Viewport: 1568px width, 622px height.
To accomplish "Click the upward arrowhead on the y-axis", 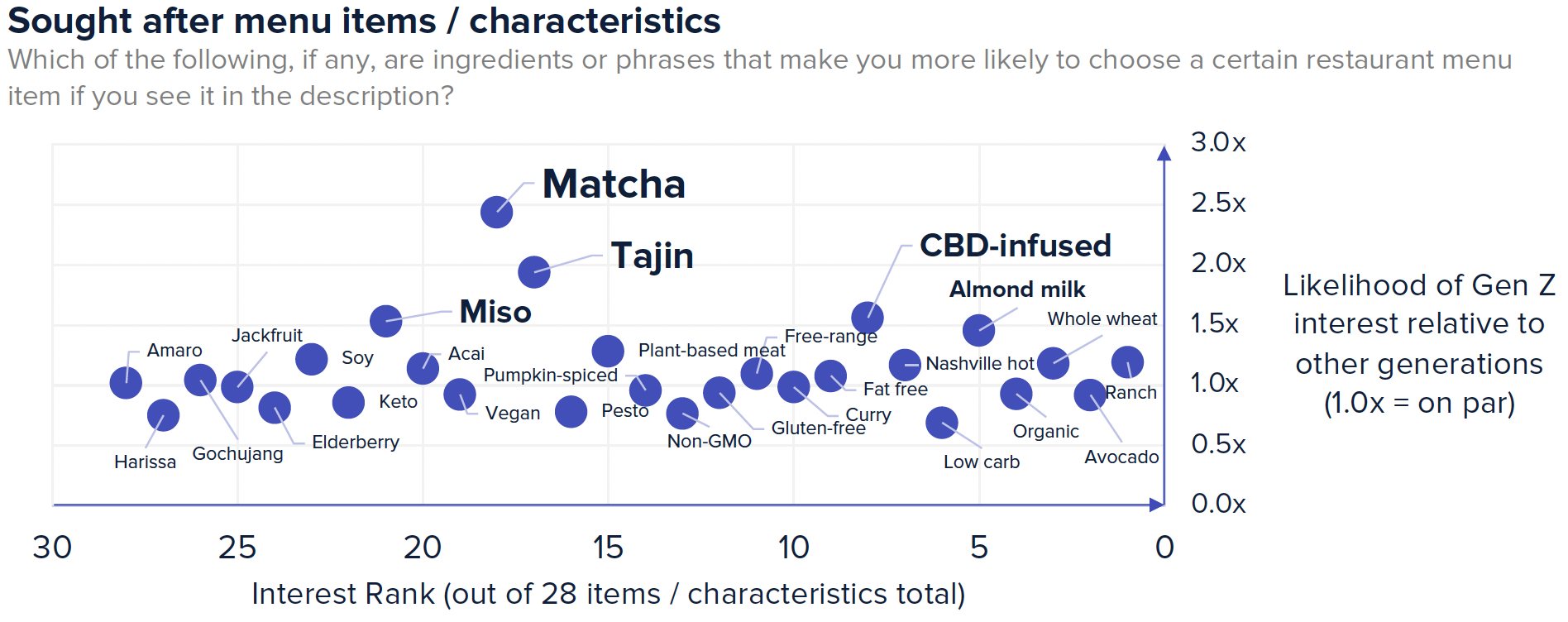I will pyautogui.click(x=1164, y=153).
